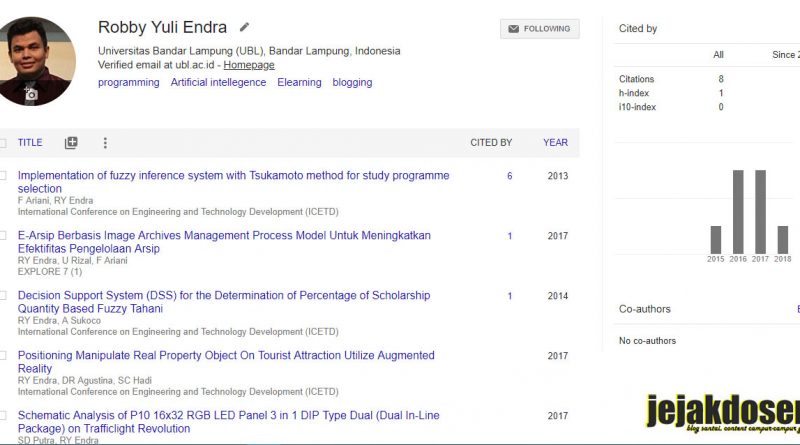This screenshot has height=445, width=800.
Task: Sort articles by TITLE column header
Action: point(30,143)
